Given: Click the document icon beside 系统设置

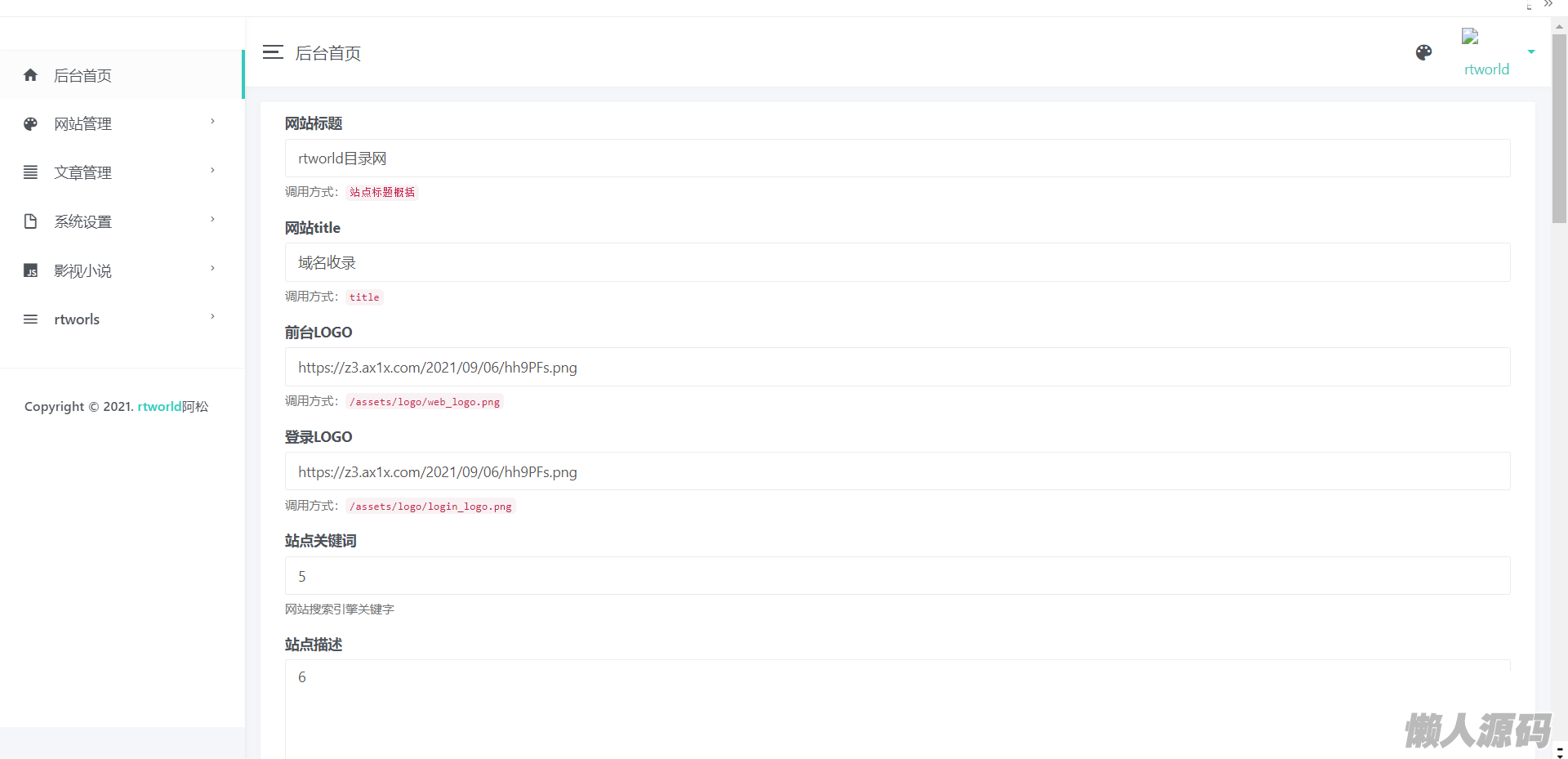Looking at the screenshot, I should pos(31,221).
